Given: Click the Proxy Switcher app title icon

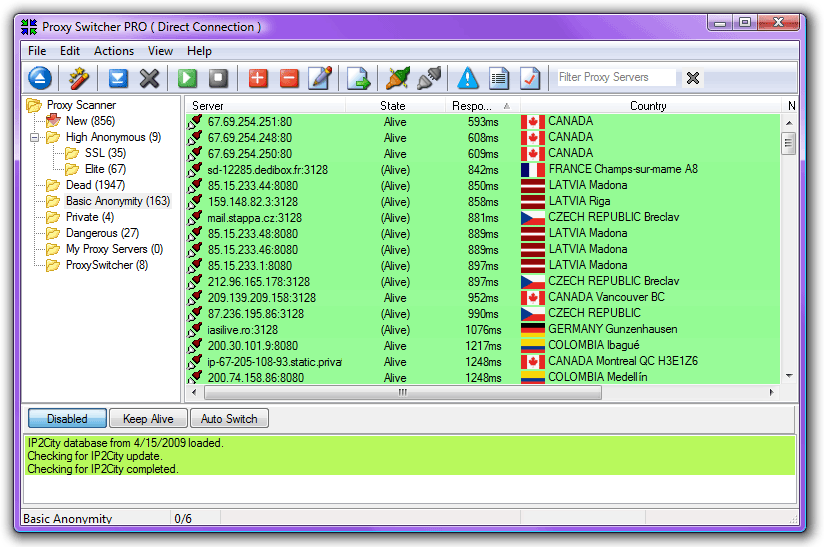Looking at the screenshot, I should [x=29, y=27].
